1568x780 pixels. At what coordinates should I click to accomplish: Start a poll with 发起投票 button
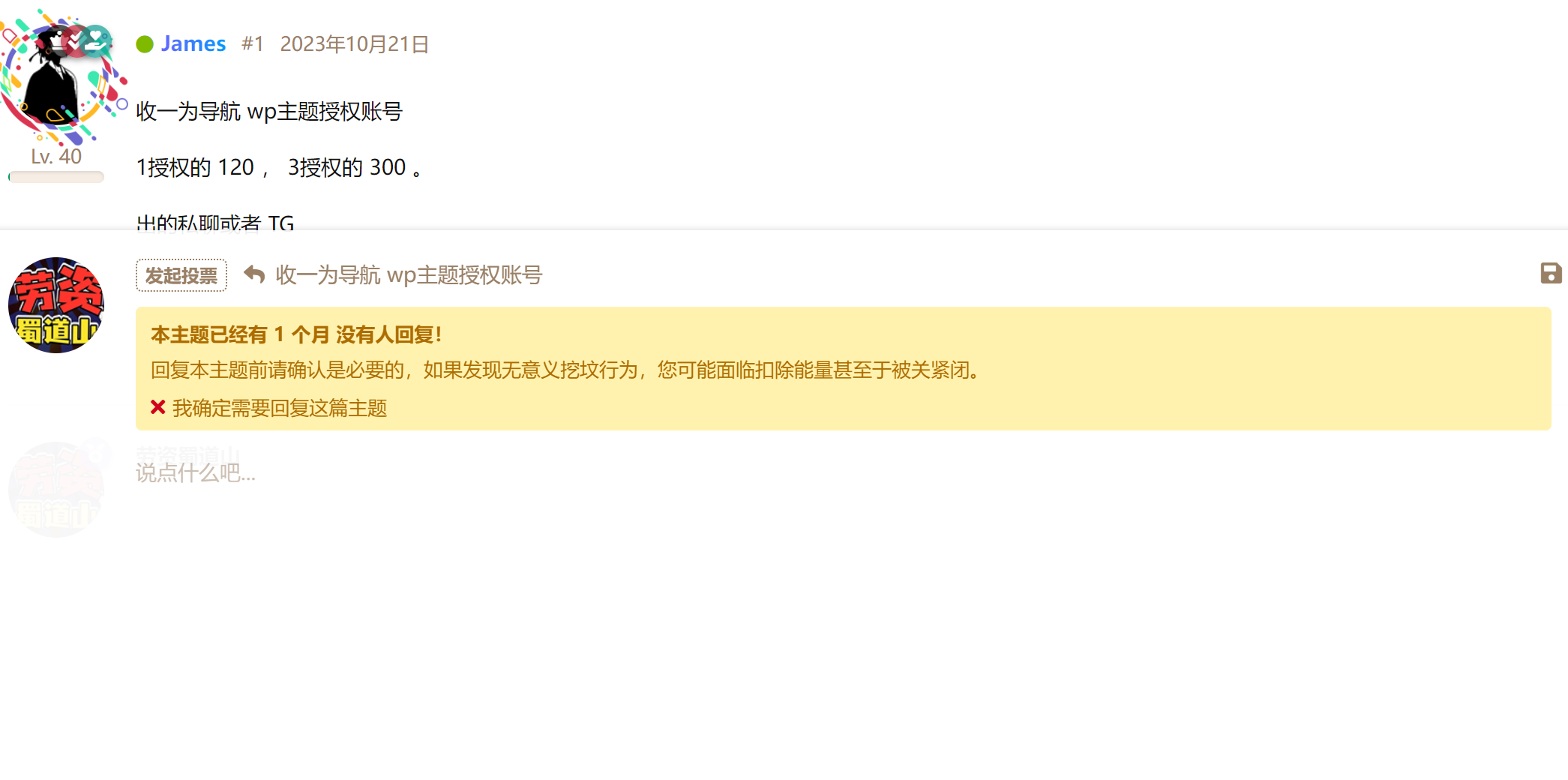(181, 275)
